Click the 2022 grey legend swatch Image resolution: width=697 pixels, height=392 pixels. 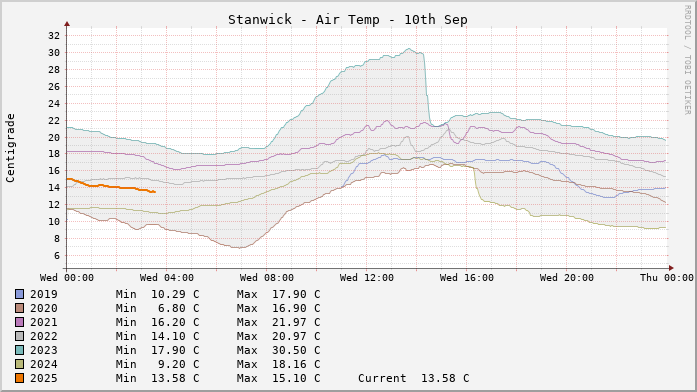coord(20,336)
